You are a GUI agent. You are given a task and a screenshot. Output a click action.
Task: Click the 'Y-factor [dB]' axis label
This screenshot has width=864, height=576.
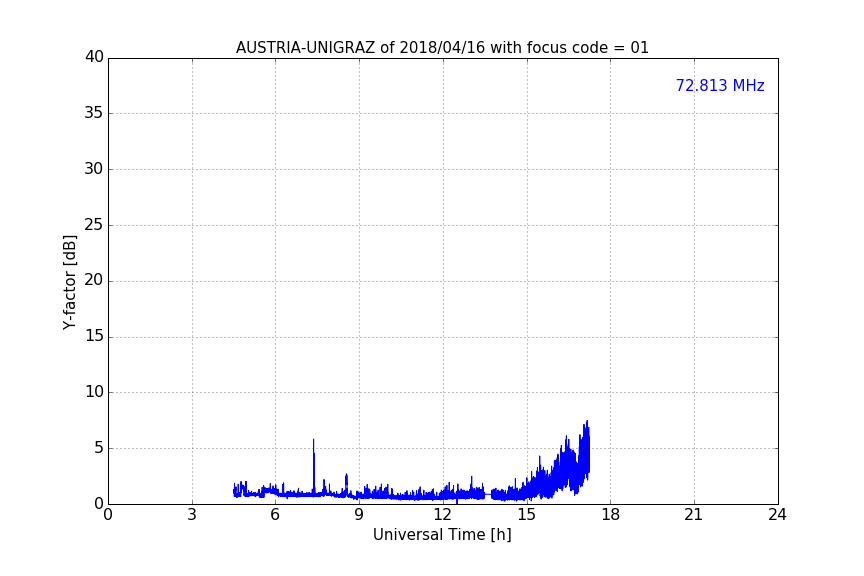(x=69, y=282)
